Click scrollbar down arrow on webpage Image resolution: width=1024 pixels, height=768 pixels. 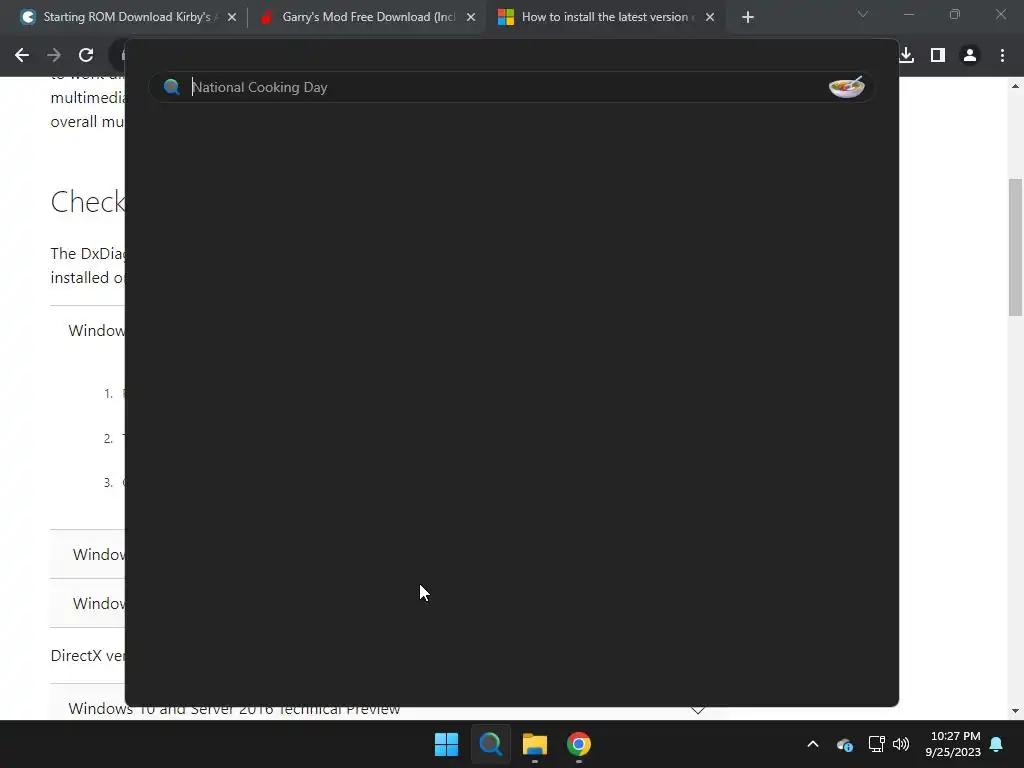coord(1016,711)
